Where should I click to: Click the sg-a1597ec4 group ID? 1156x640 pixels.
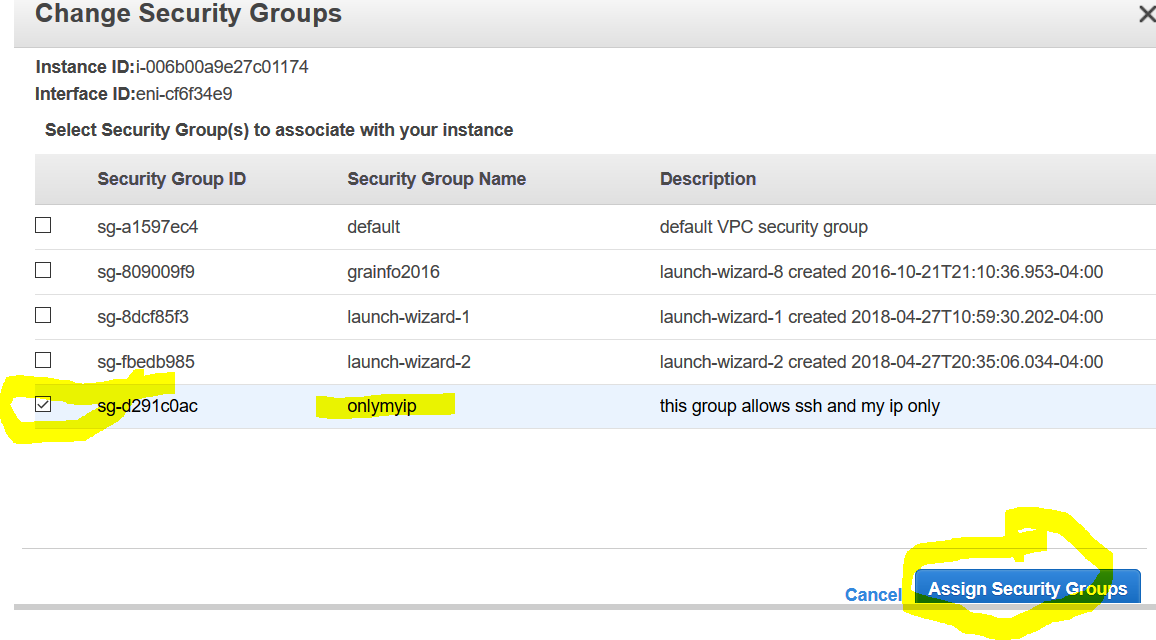pos(147,227)
